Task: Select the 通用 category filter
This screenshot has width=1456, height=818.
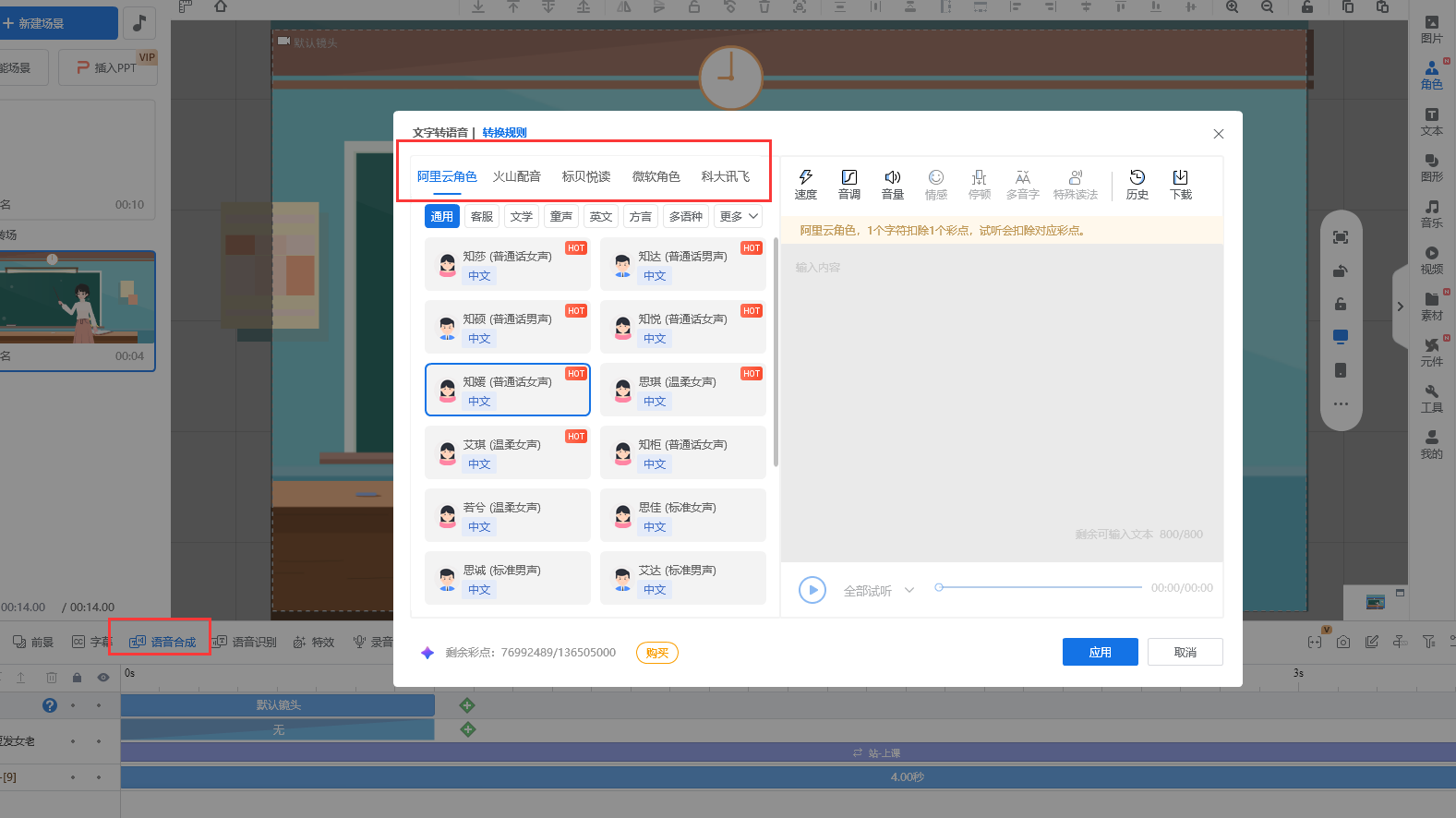Action: [x=442, y=216]
